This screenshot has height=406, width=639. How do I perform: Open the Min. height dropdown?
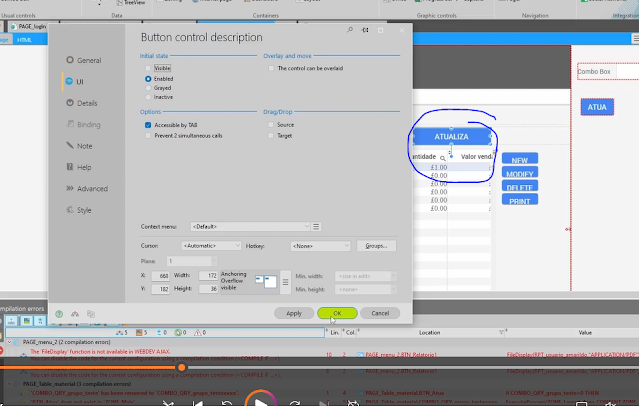(x=365, y=289)
